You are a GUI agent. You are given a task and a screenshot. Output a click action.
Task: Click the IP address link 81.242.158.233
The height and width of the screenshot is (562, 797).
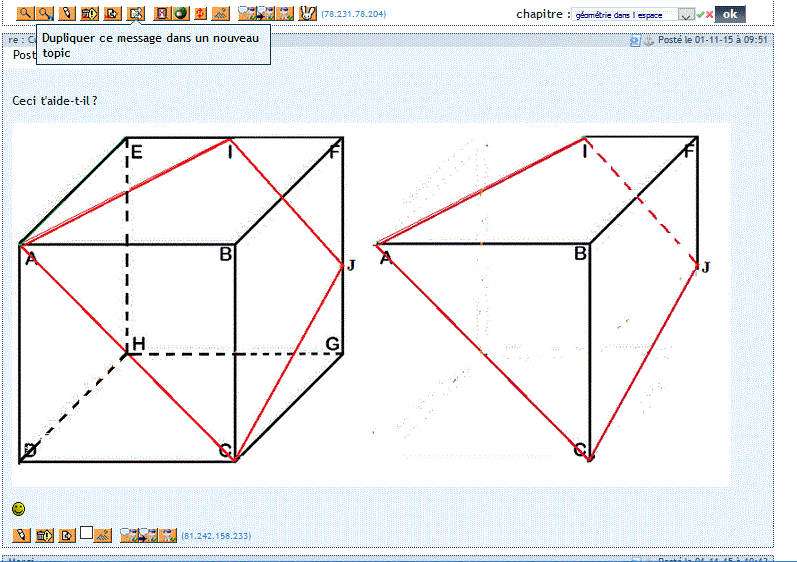pyautogui.click(x=216, y=536)
